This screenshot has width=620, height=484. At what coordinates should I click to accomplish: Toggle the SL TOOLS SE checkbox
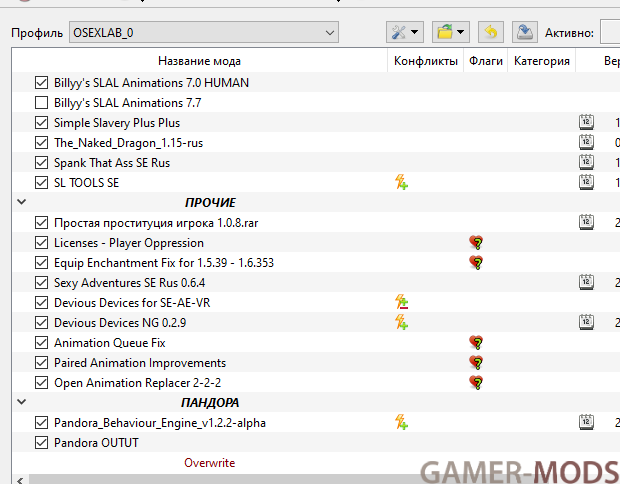41,183
